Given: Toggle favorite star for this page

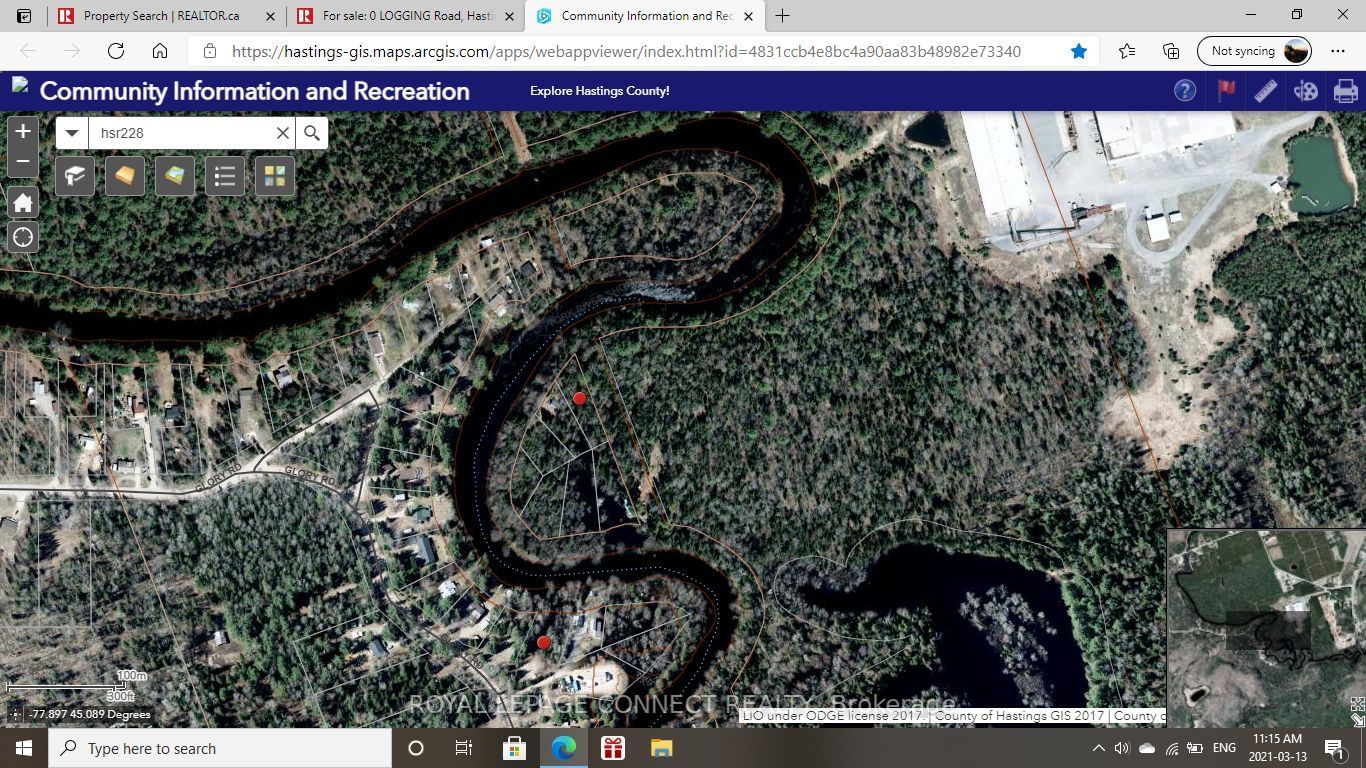Looking at the screenshot, I should click(x=1079, y=51).
